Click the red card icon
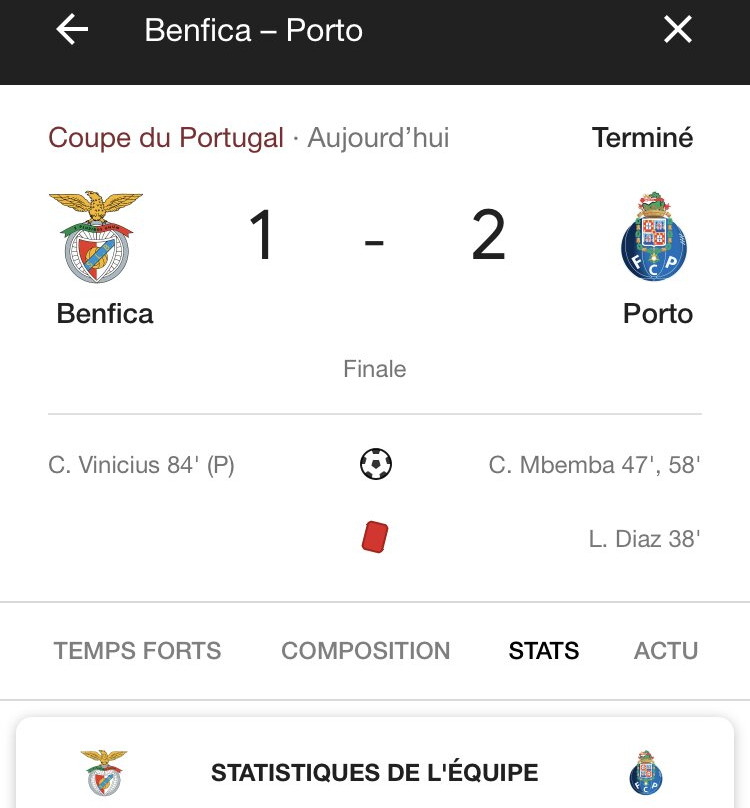Viewport: 750px width, 808px height. pyautogui.click(x=375, y=537)
